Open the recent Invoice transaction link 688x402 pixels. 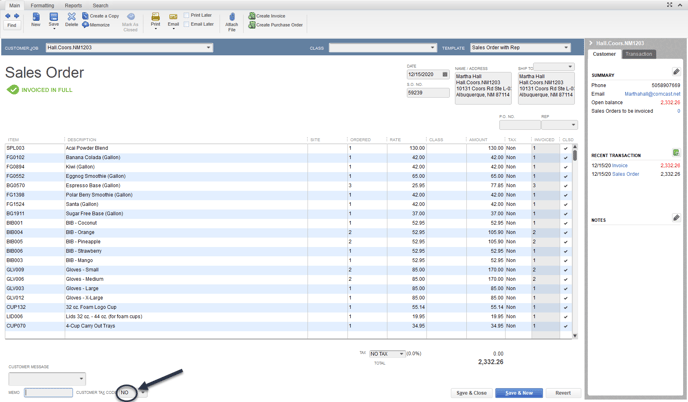(x=620, y=165)
